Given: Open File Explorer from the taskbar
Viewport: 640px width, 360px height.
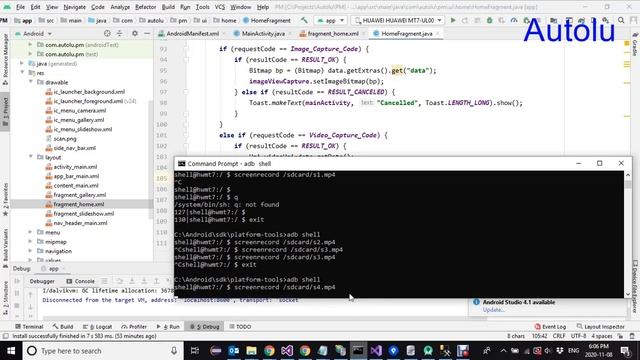Looking at the screenshot, I should coord(251,351).
